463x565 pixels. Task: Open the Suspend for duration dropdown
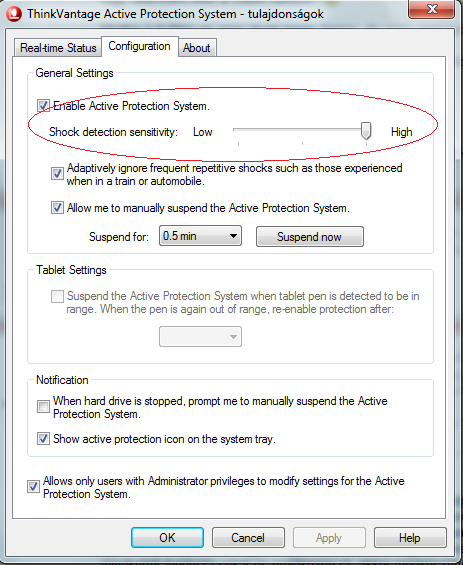coord(200,236)
